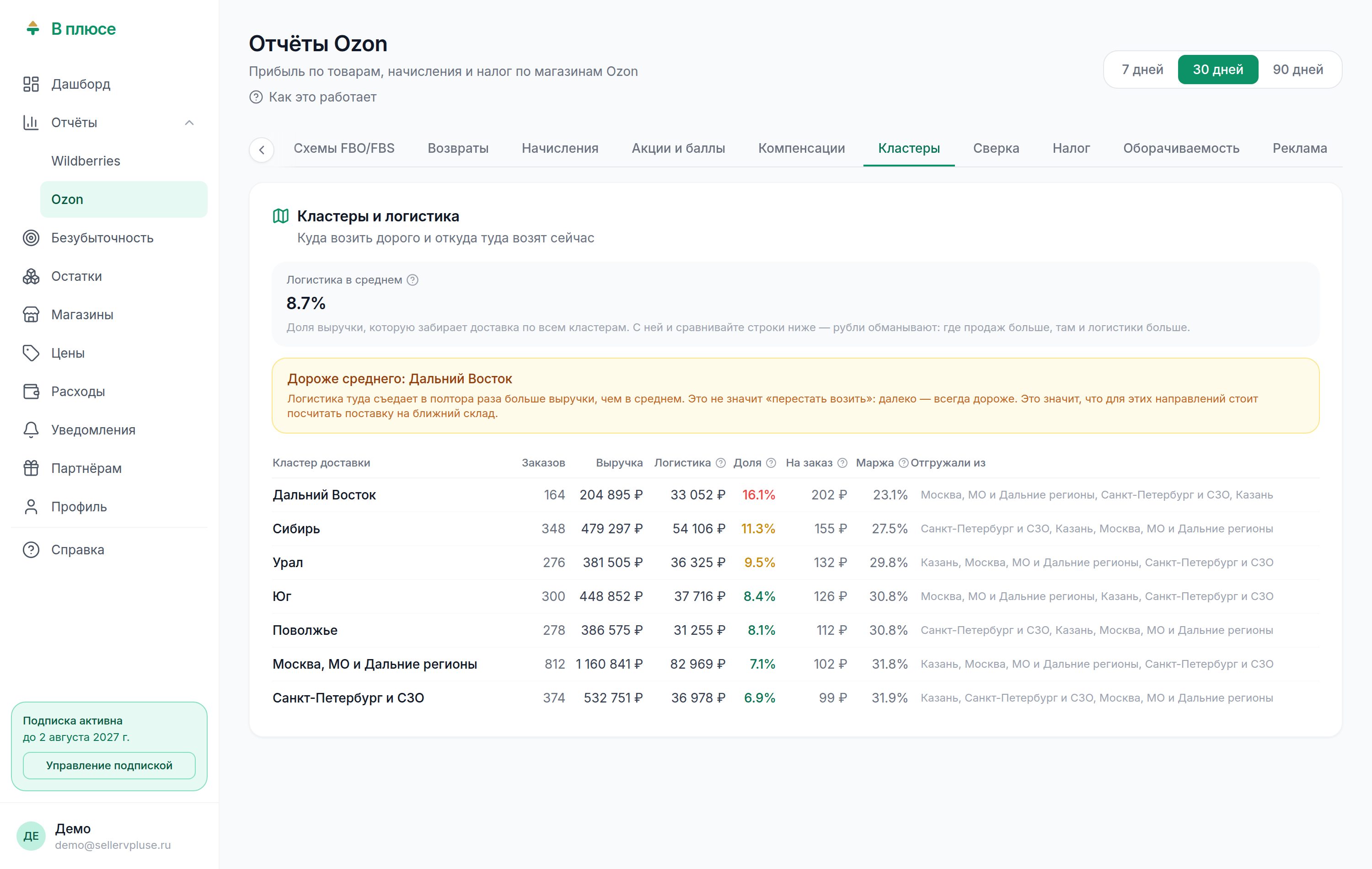Screen dimensions: 1372x869
Task: Click the Дальний Восток cluster row
Action: [x=795, y=494]
